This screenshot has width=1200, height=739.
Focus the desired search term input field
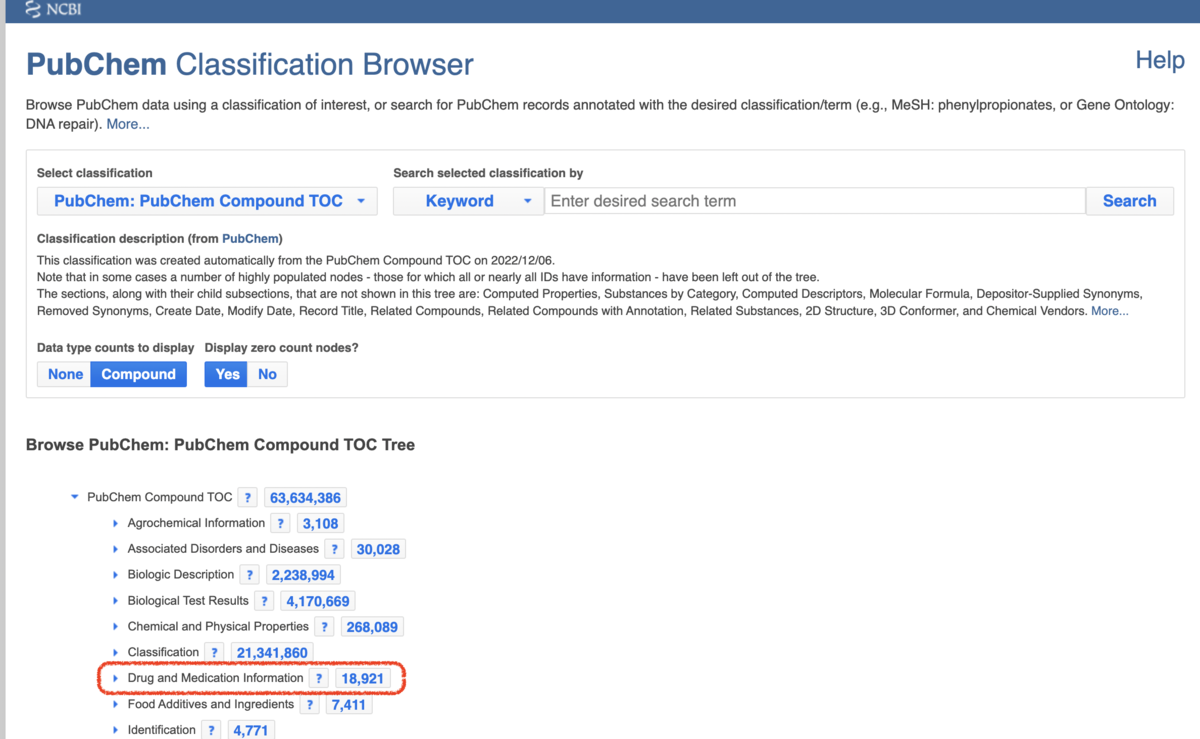click(814, 201)
